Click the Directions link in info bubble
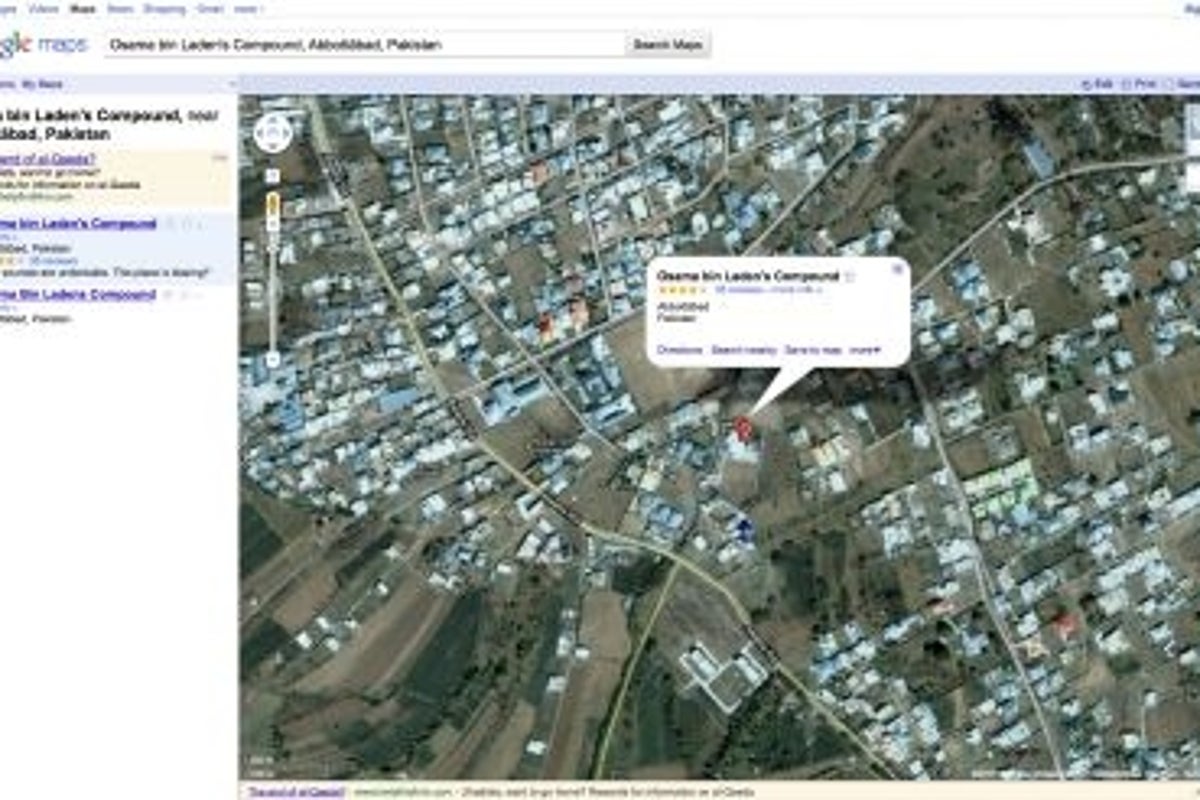This screenshot has height=800, width=1200. click(680, 350)
